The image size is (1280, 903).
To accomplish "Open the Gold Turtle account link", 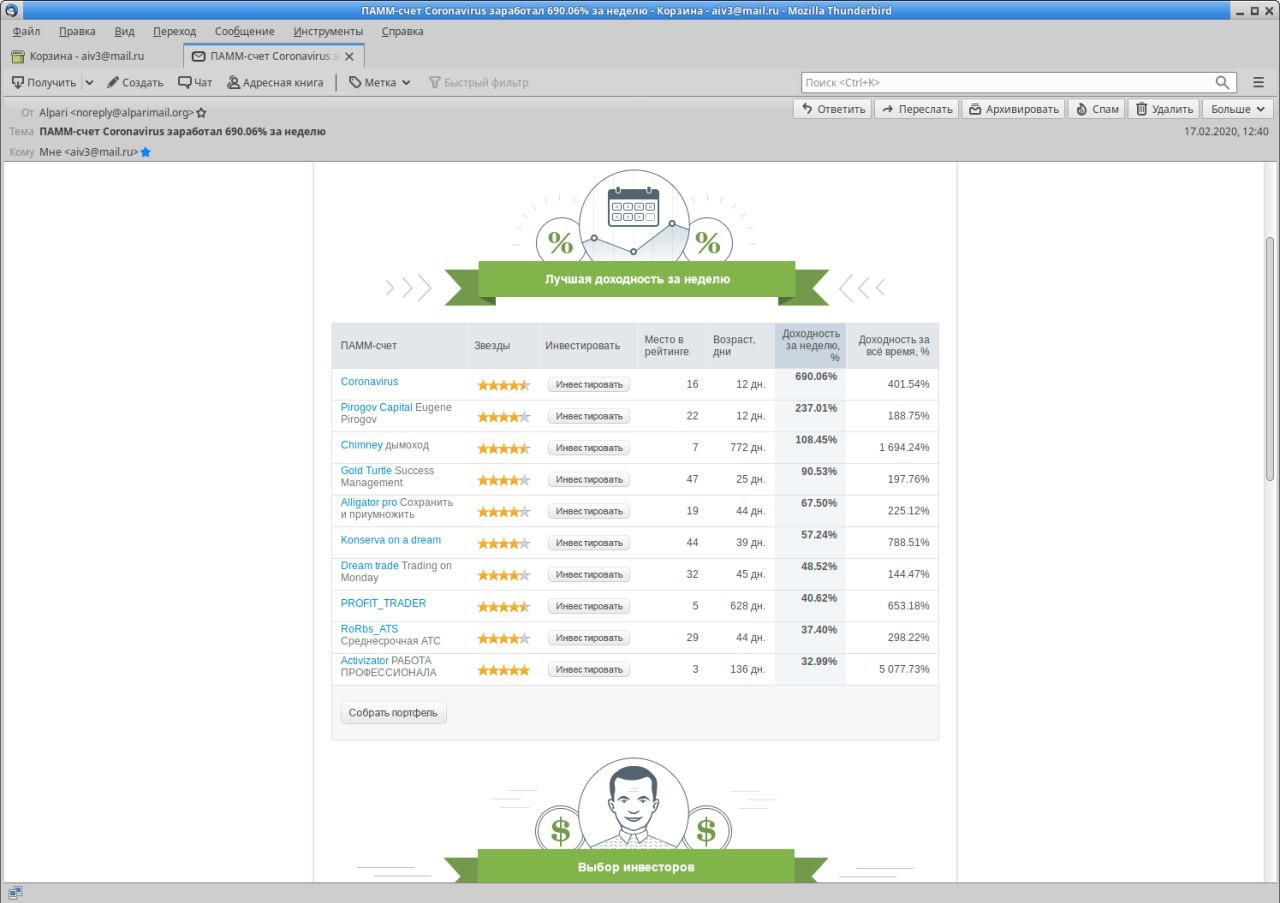I will tap(366, 470).
